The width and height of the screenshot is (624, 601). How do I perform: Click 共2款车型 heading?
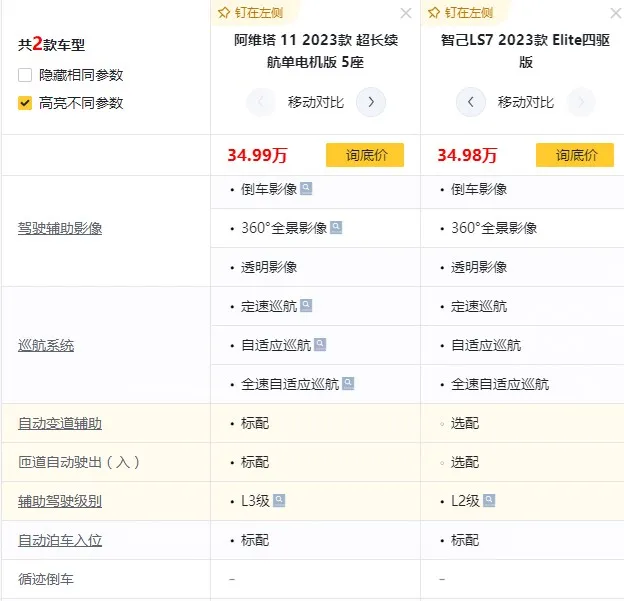[51, 44]
